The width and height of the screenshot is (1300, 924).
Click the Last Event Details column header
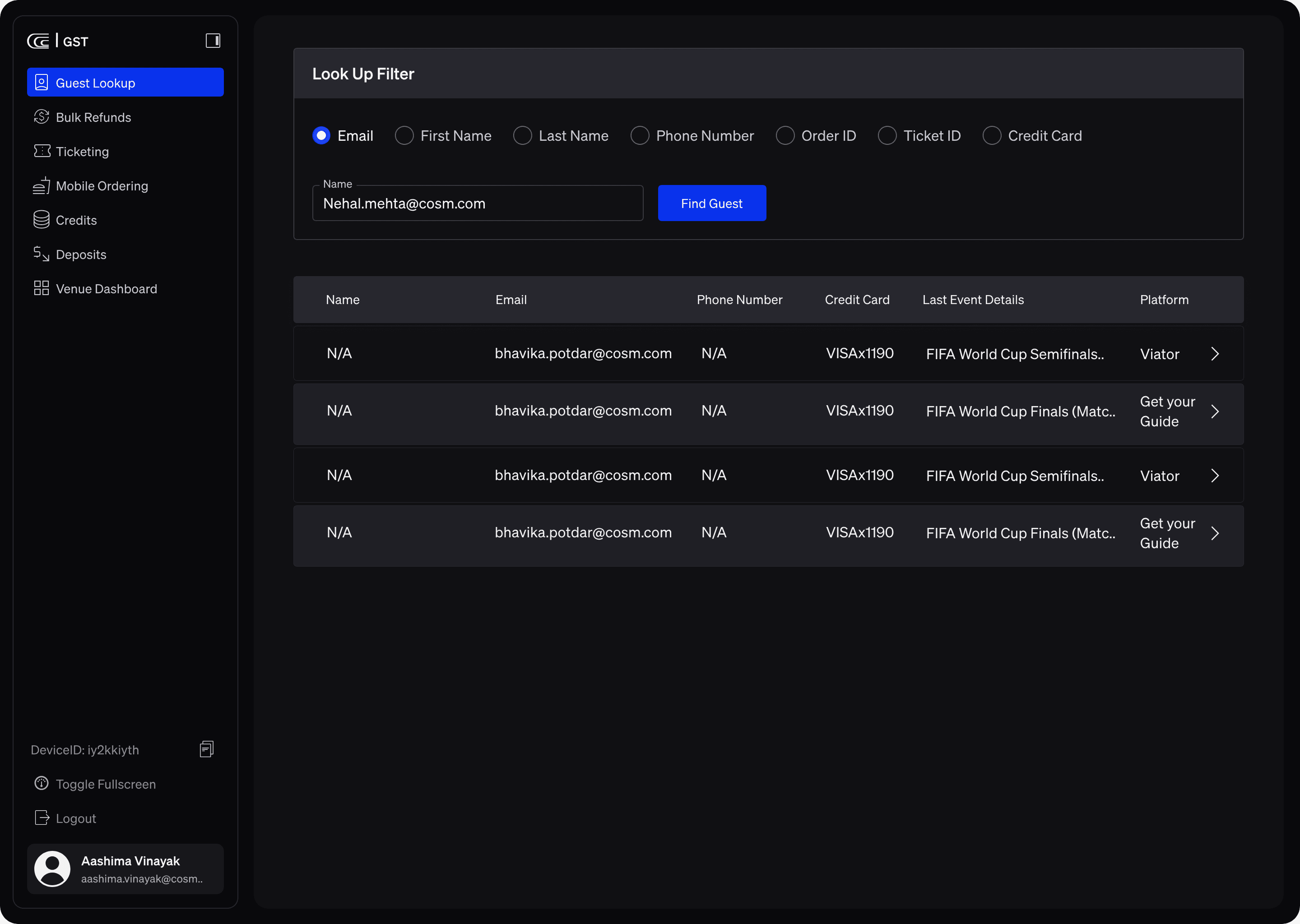click(973, 299)
